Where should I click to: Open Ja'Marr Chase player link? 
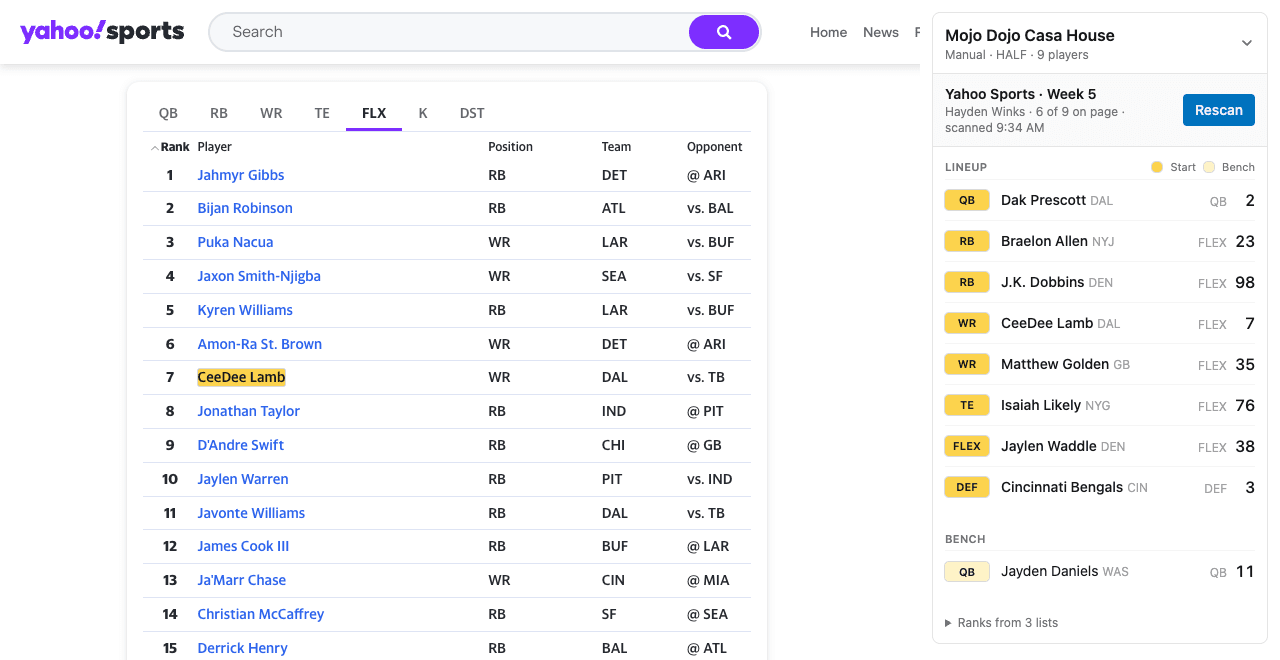point(242,580)
